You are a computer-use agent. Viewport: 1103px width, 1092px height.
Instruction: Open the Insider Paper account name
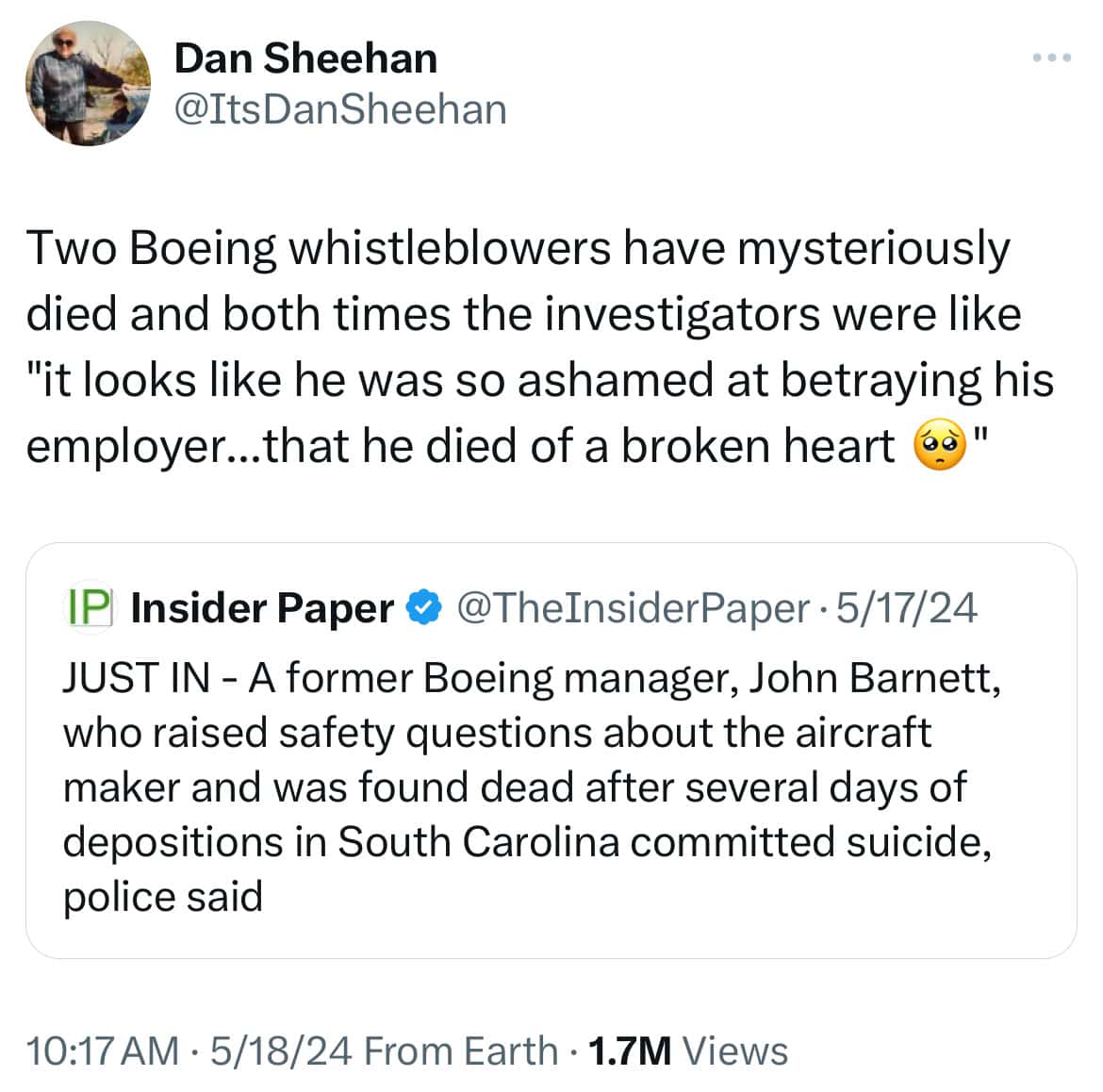(x=262, y=608)
